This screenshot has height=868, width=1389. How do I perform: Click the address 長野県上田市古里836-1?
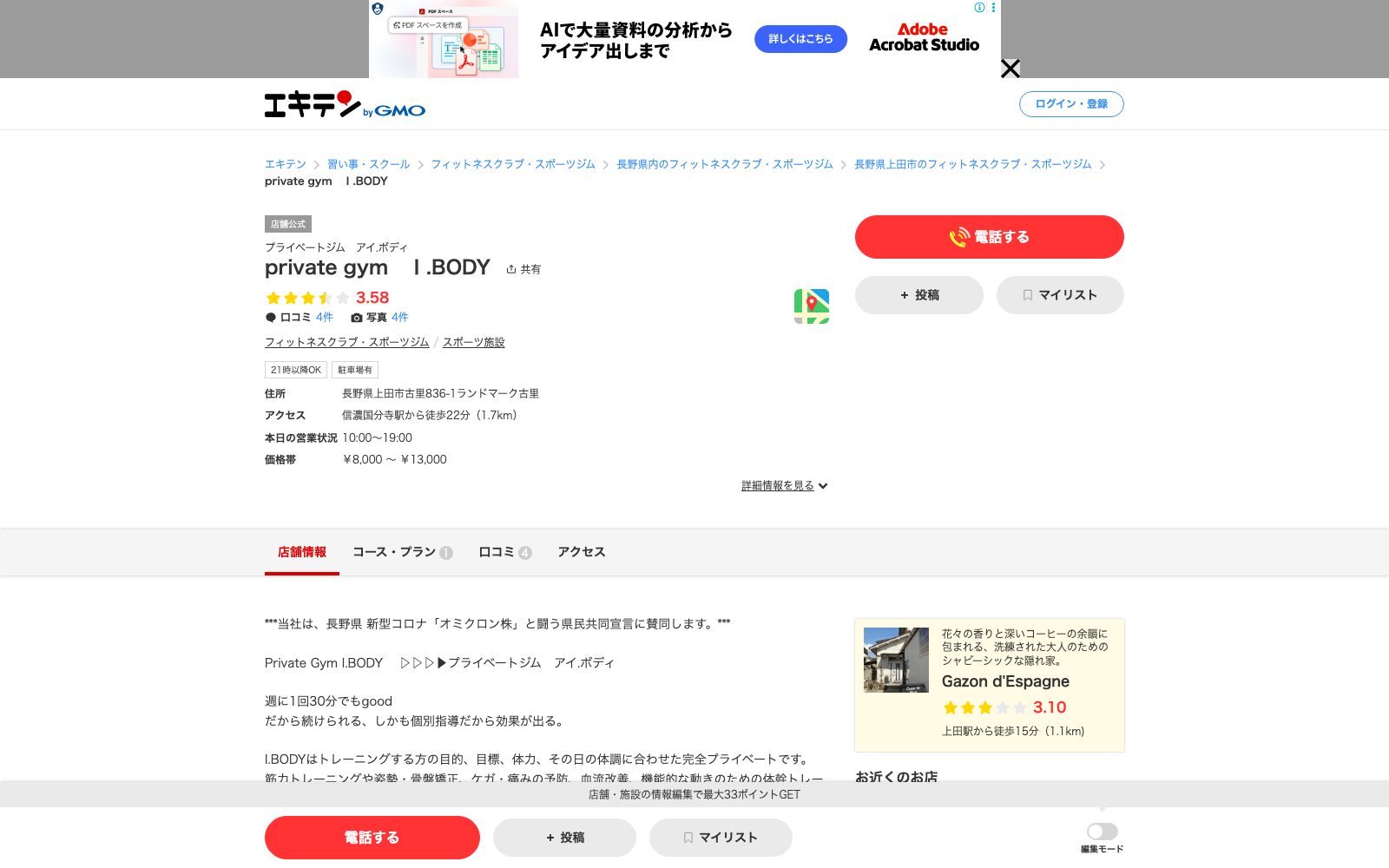[x=441, y=394]
